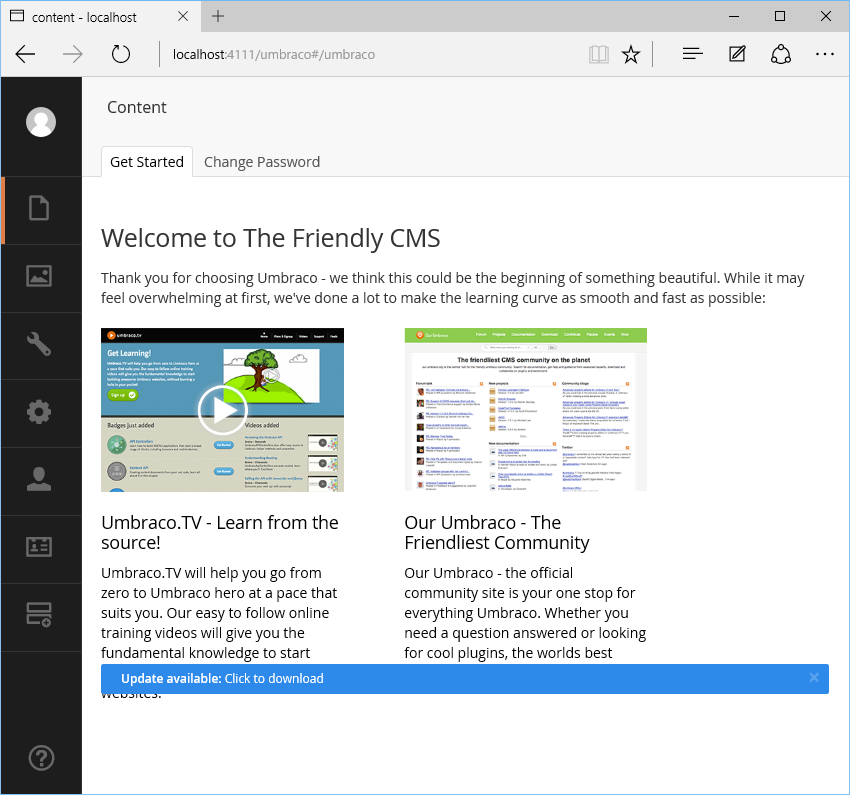Dismiss the update notification banner
850x795 pixels.
(814, 677)
